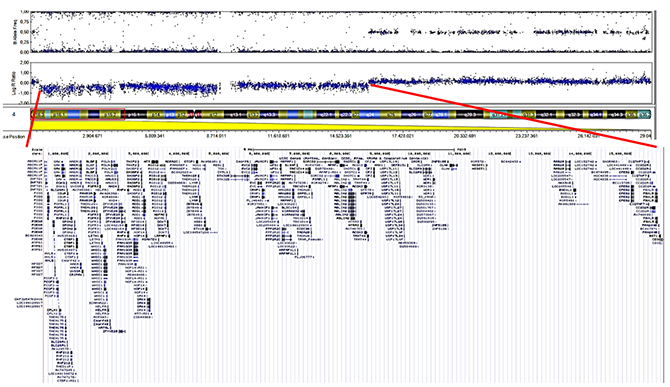Click the B Allele Freq axis title
This screenshot has height=387, width=670.
click(x=15, y=32)
